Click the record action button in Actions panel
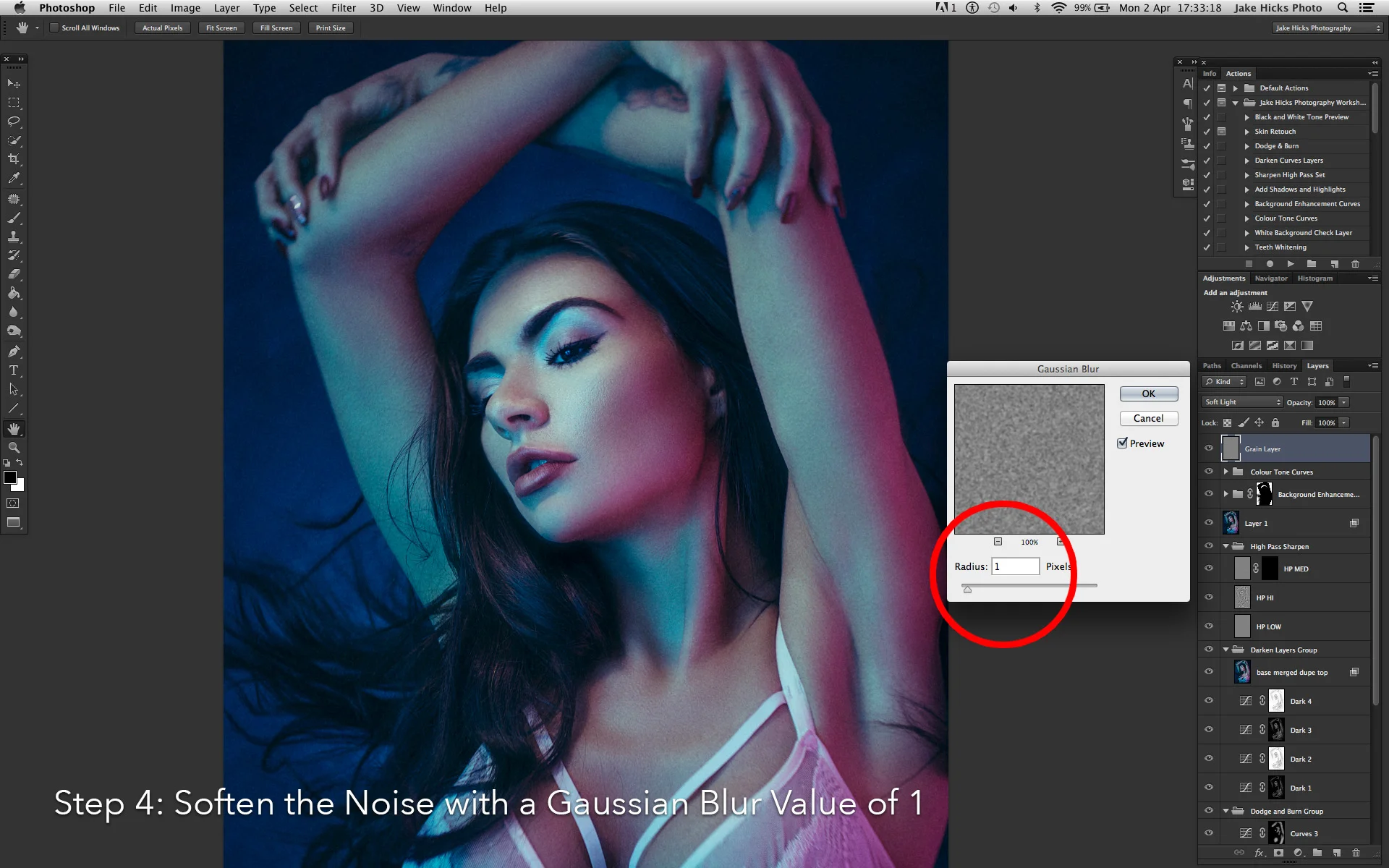The width and height of the screenshot is (1389, 868). 1270,264
